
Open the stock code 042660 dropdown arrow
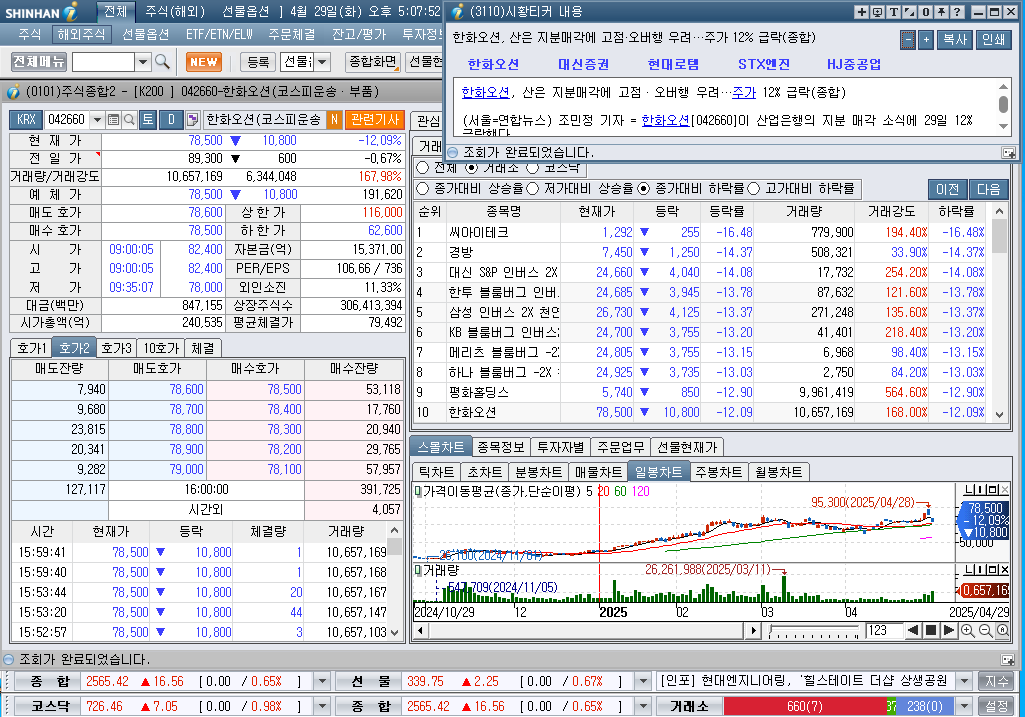pyautogui.click(x=97, y=120)
